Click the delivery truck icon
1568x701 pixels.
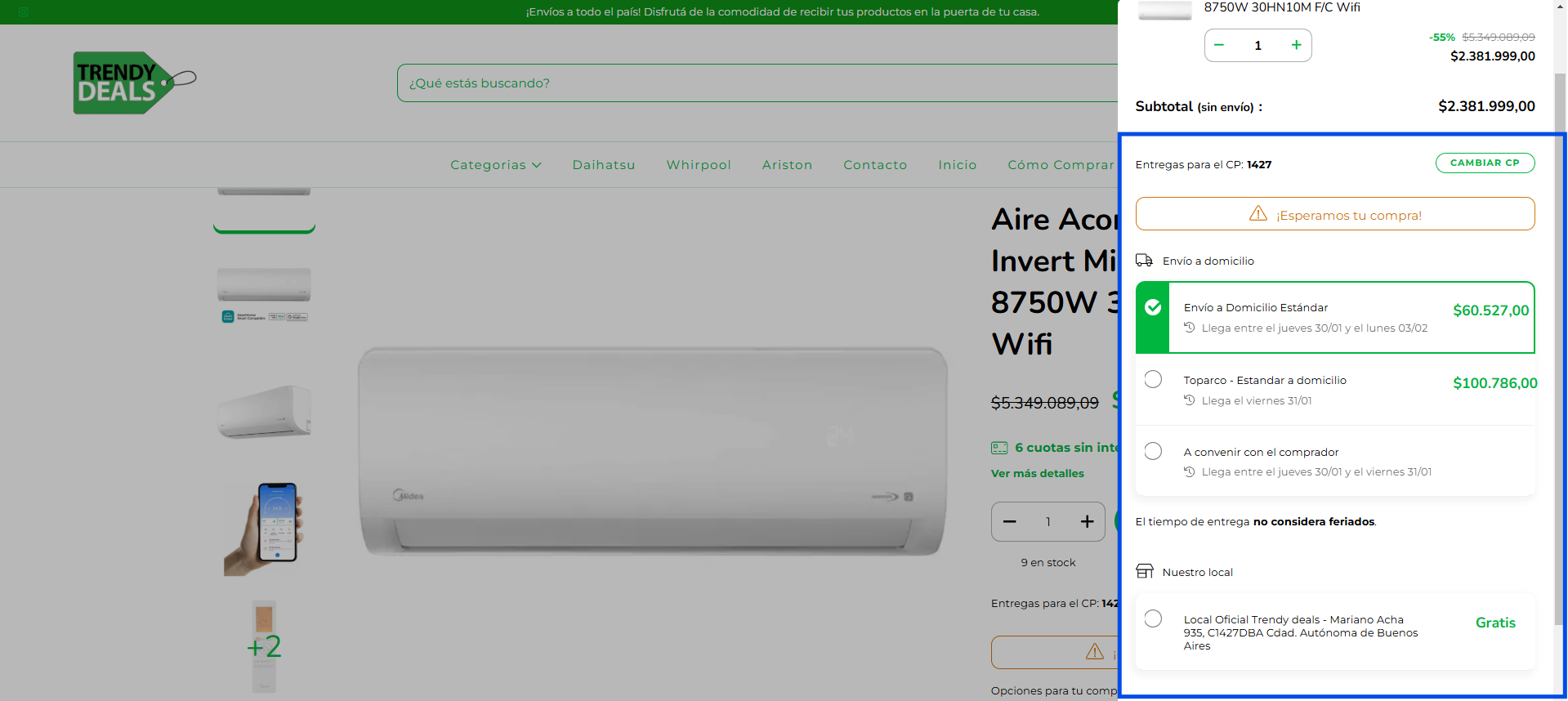(1144, 260)
